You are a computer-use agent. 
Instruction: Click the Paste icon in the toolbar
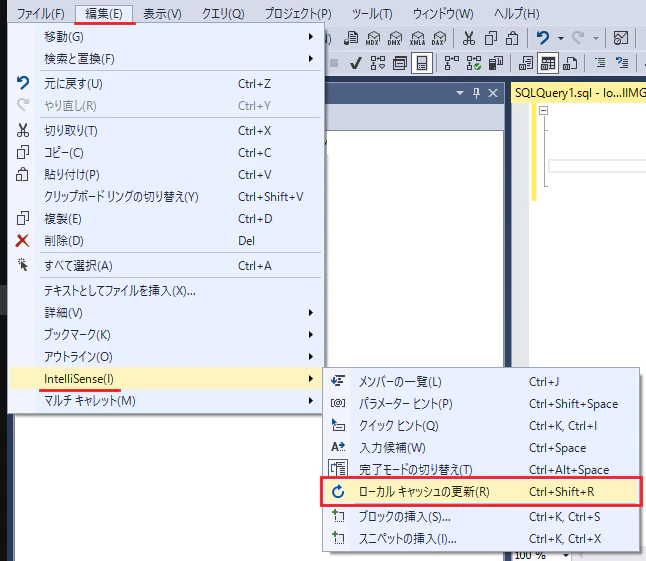[x=512, y=38]
